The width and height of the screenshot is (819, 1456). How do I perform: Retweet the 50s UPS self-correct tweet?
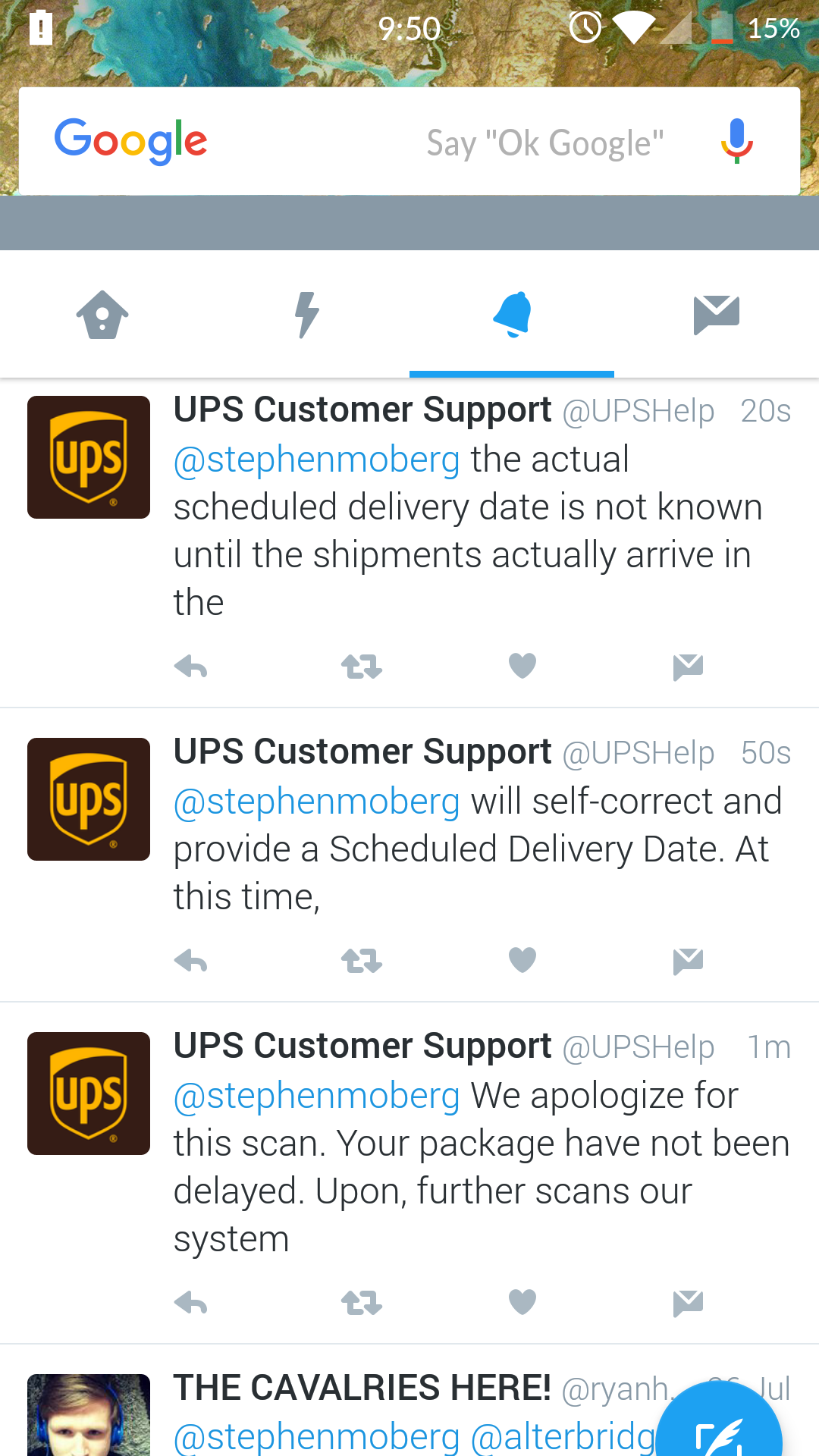click(x=362, y=962)
